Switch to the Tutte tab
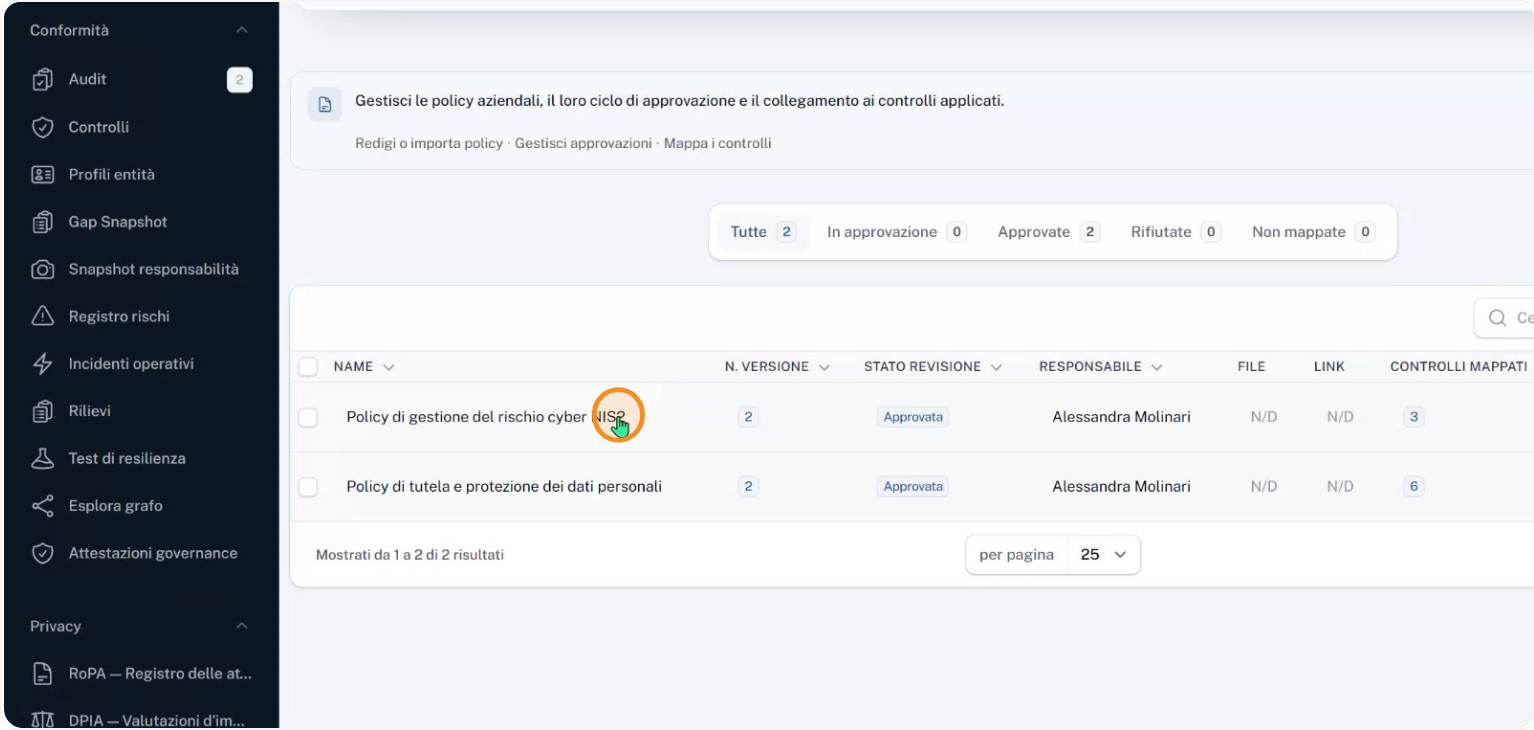The width and height of the screenshot is (1534, 730). (763, 232)
